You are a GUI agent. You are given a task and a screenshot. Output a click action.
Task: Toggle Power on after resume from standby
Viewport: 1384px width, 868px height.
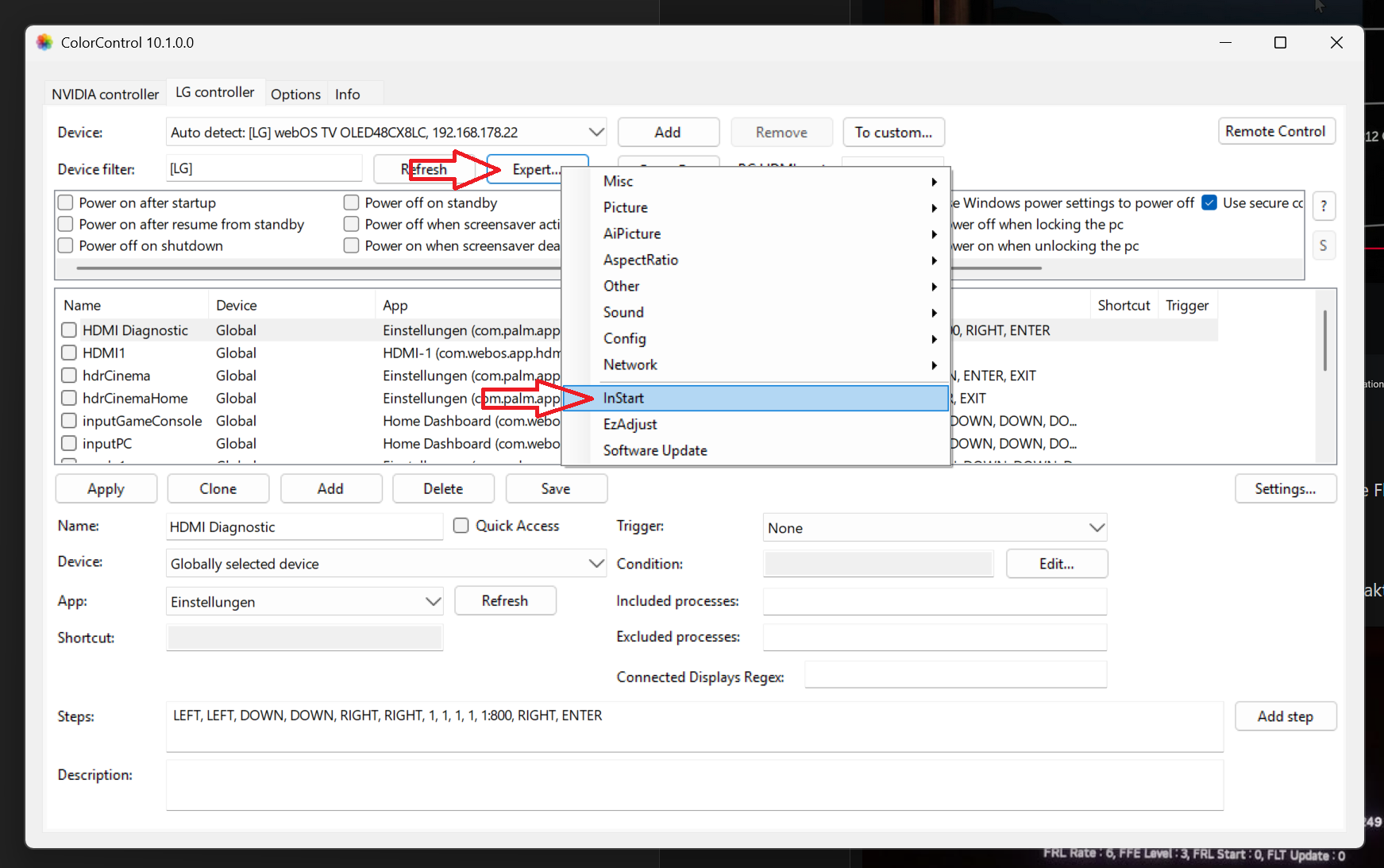pos(66,224)
